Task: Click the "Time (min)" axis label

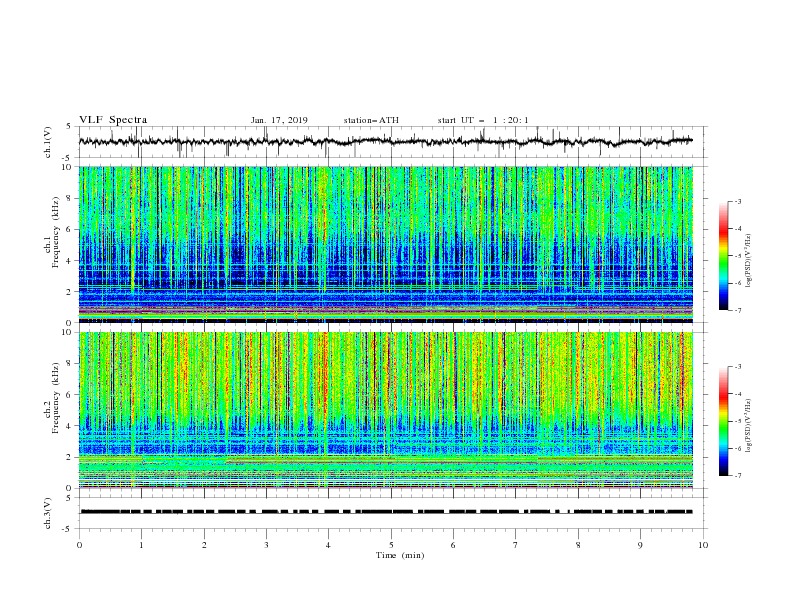Action: point(400,555)
